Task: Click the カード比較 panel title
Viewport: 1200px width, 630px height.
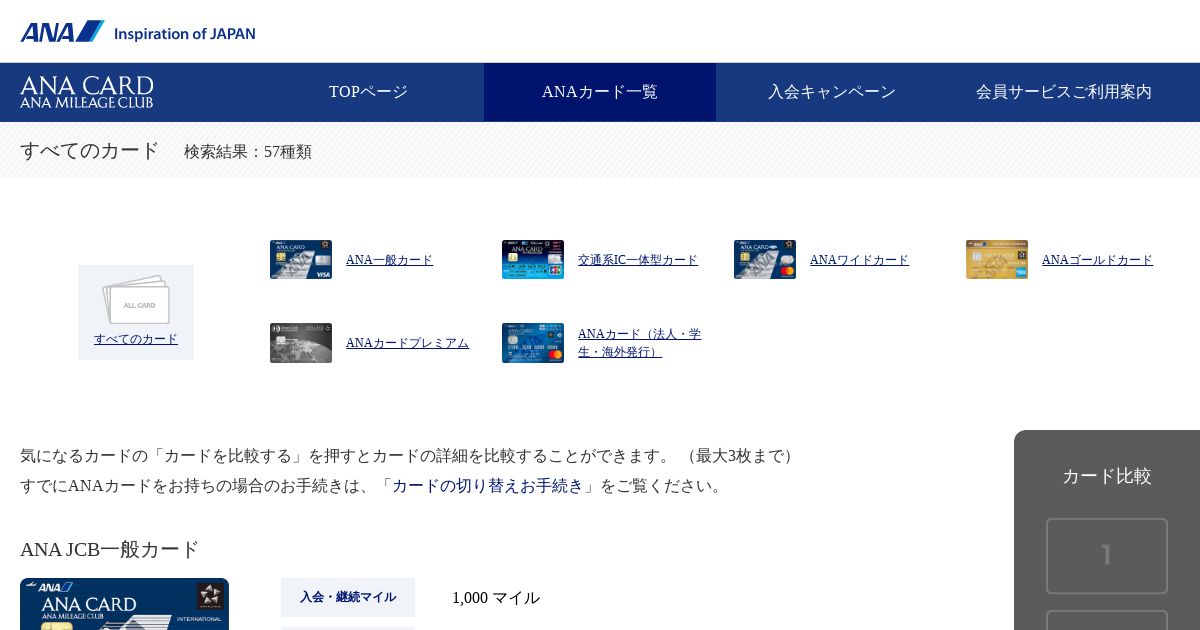Action: [1107, 476]
